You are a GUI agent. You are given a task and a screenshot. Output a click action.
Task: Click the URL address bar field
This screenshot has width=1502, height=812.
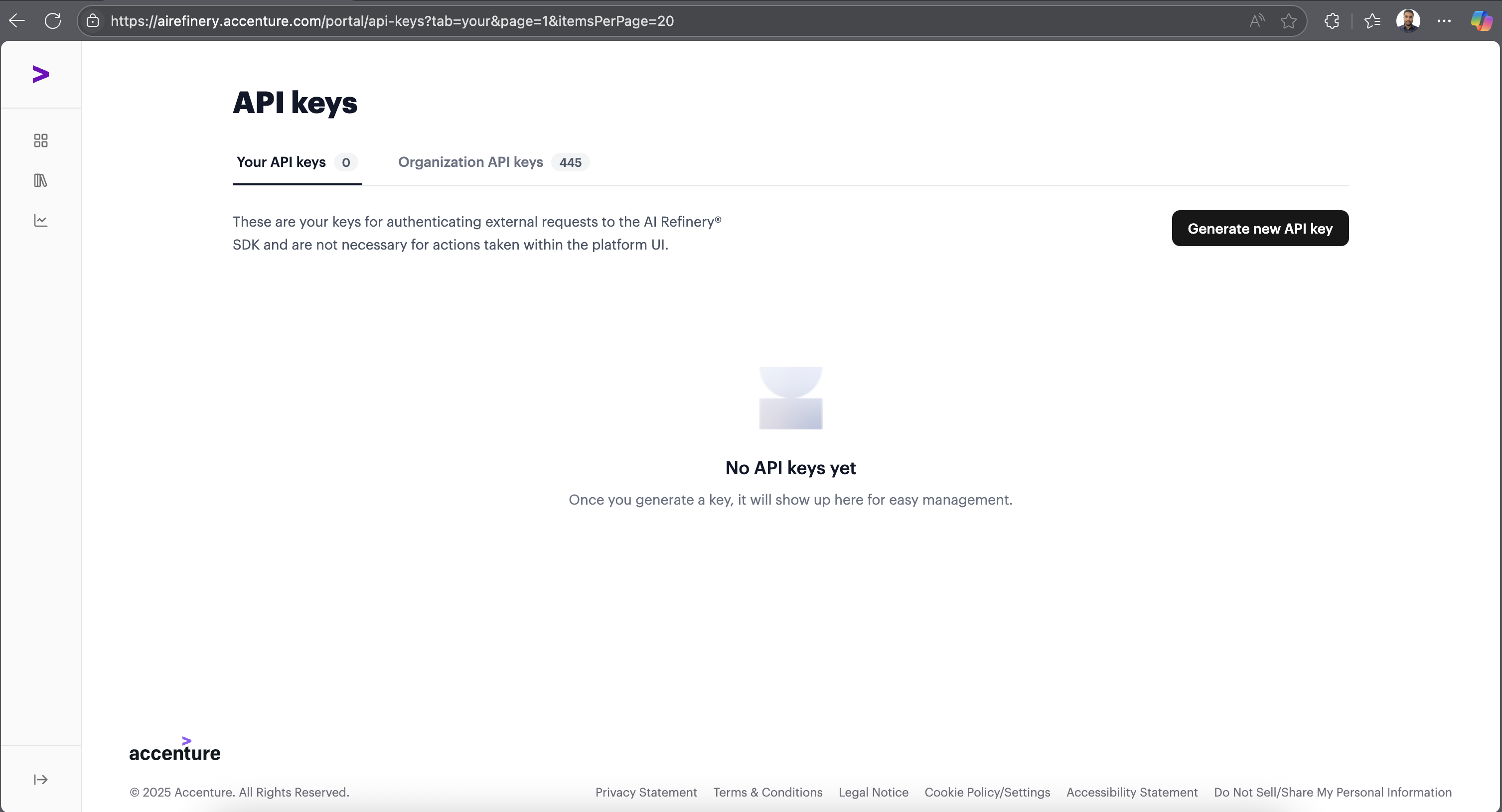pos(641,21)
